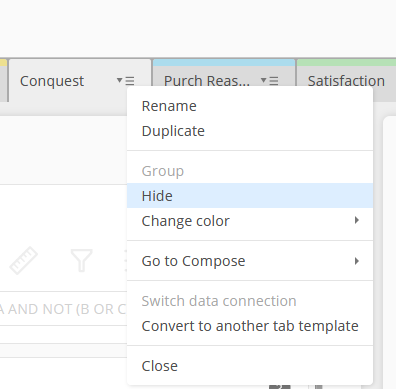Expand the Change color submenu arrow
The height and width of the screenshot is (389, 396).
click(x=357, y=220)
